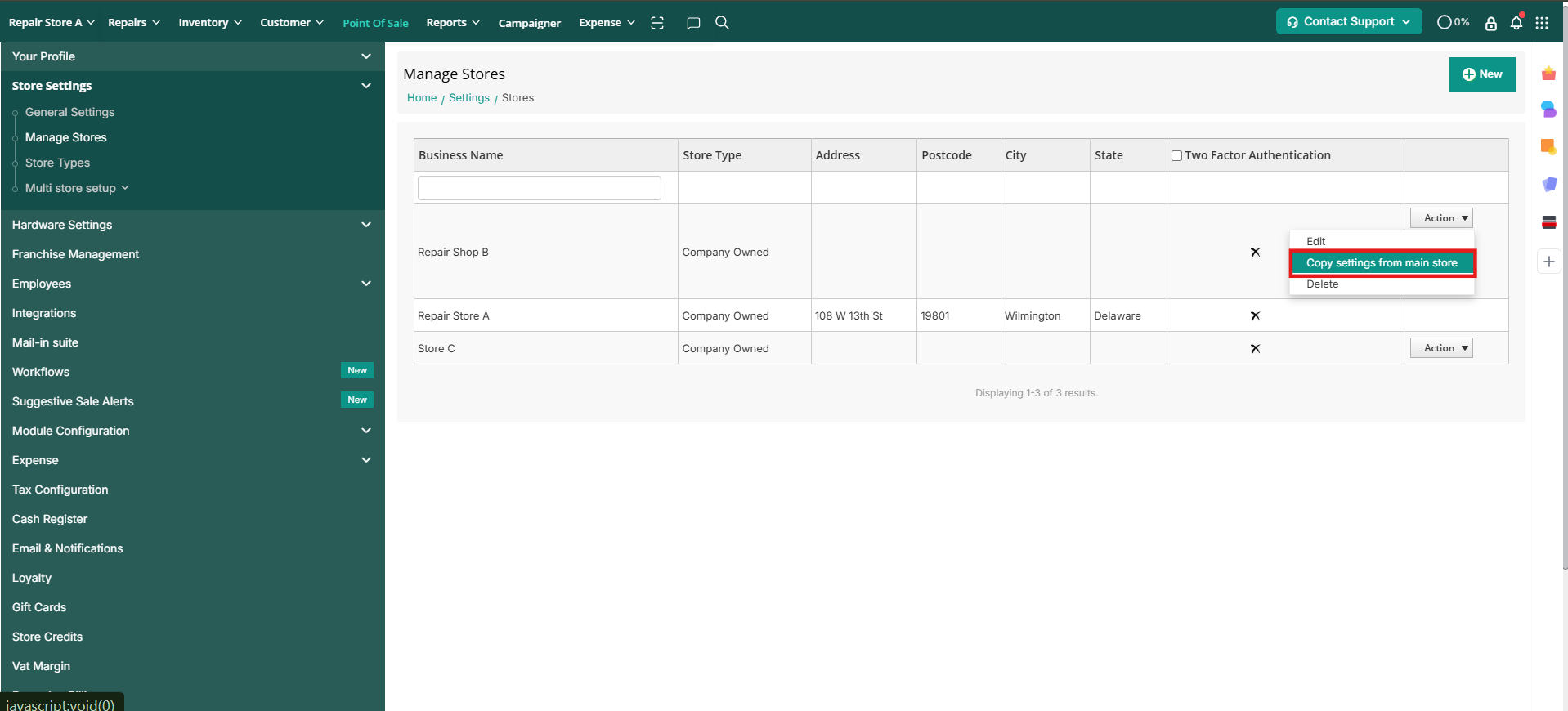Image resolution: width=1568 pixels, height=711 pixels.
Task: Follow the Home breadcrumb link
Action: pos(422,98)
